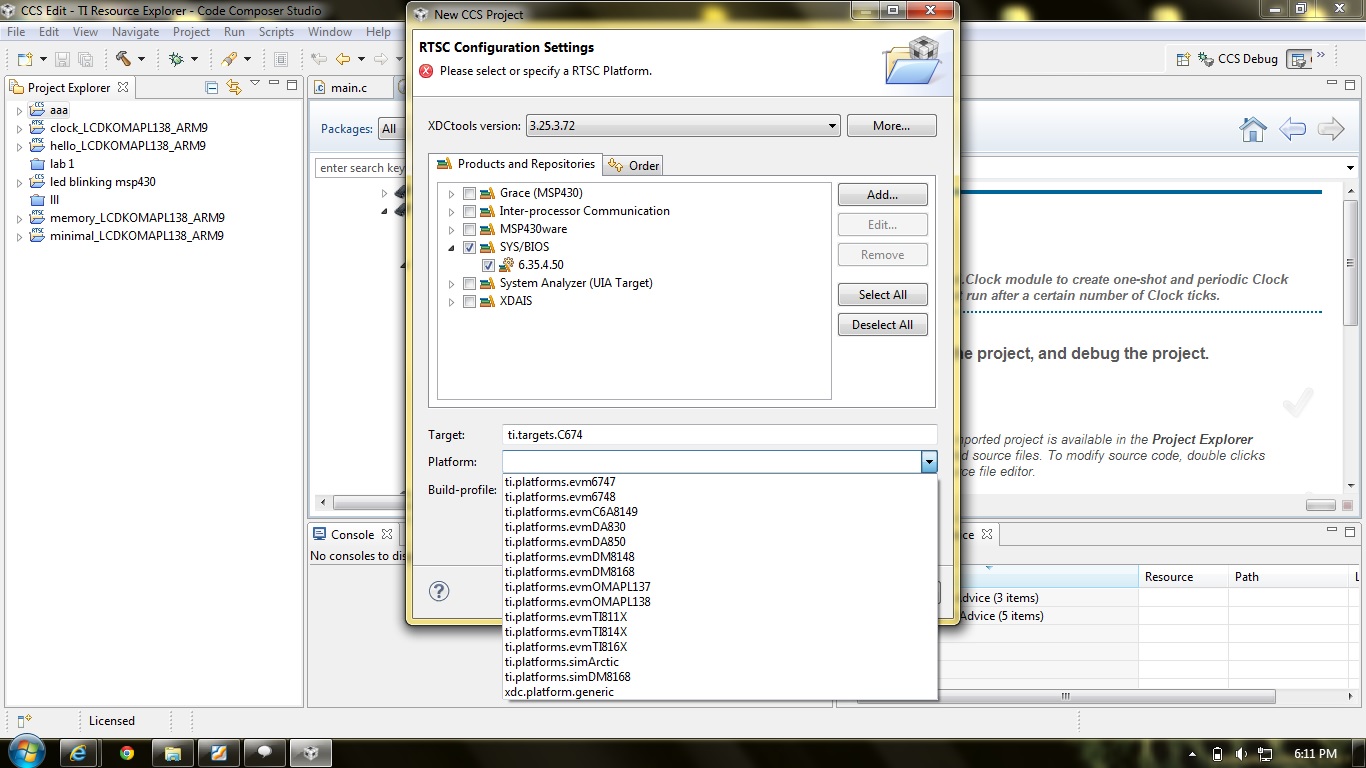
Task: Click the Platform dropdown arrow
Action: (x=929, y=461)
